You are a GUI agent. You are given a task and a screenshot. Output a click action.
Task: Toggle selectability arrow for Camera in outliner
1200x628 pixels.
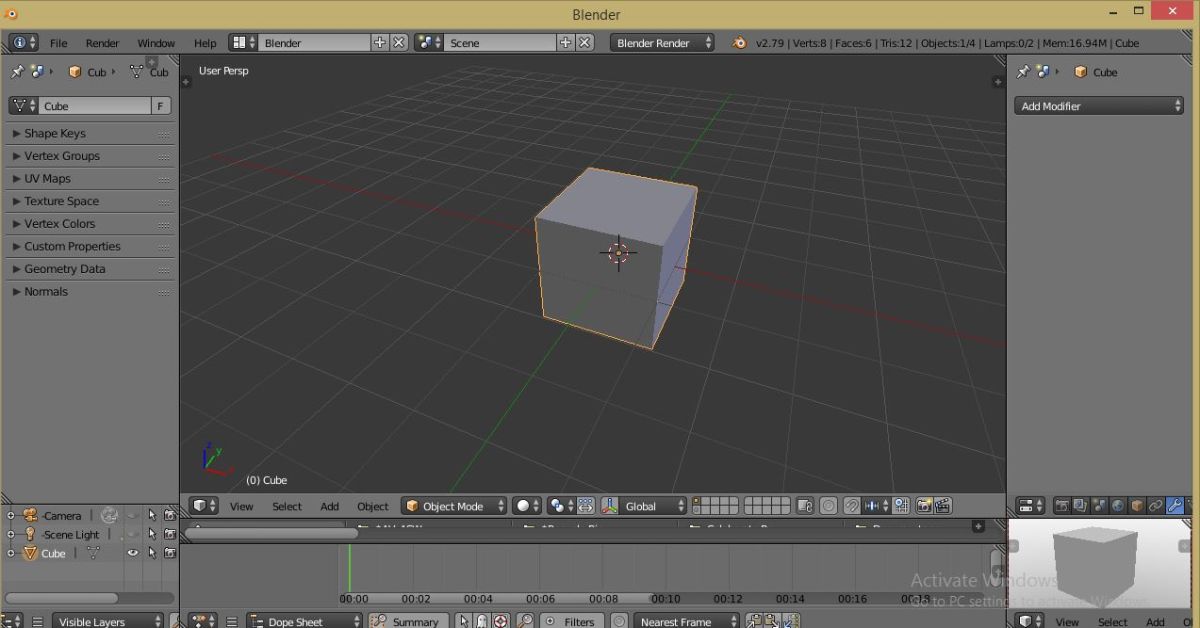[x=152, y=516]
